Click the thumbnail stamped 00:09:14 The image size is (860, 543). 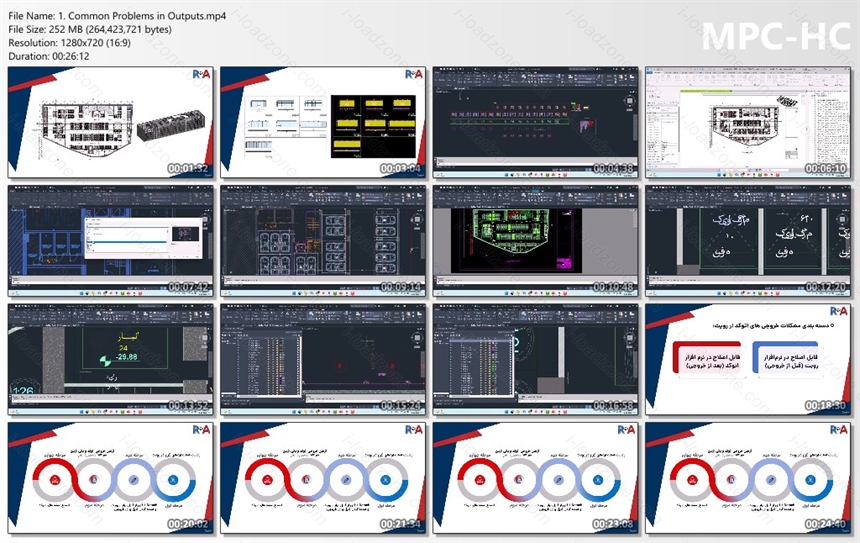tap(323, 241)
